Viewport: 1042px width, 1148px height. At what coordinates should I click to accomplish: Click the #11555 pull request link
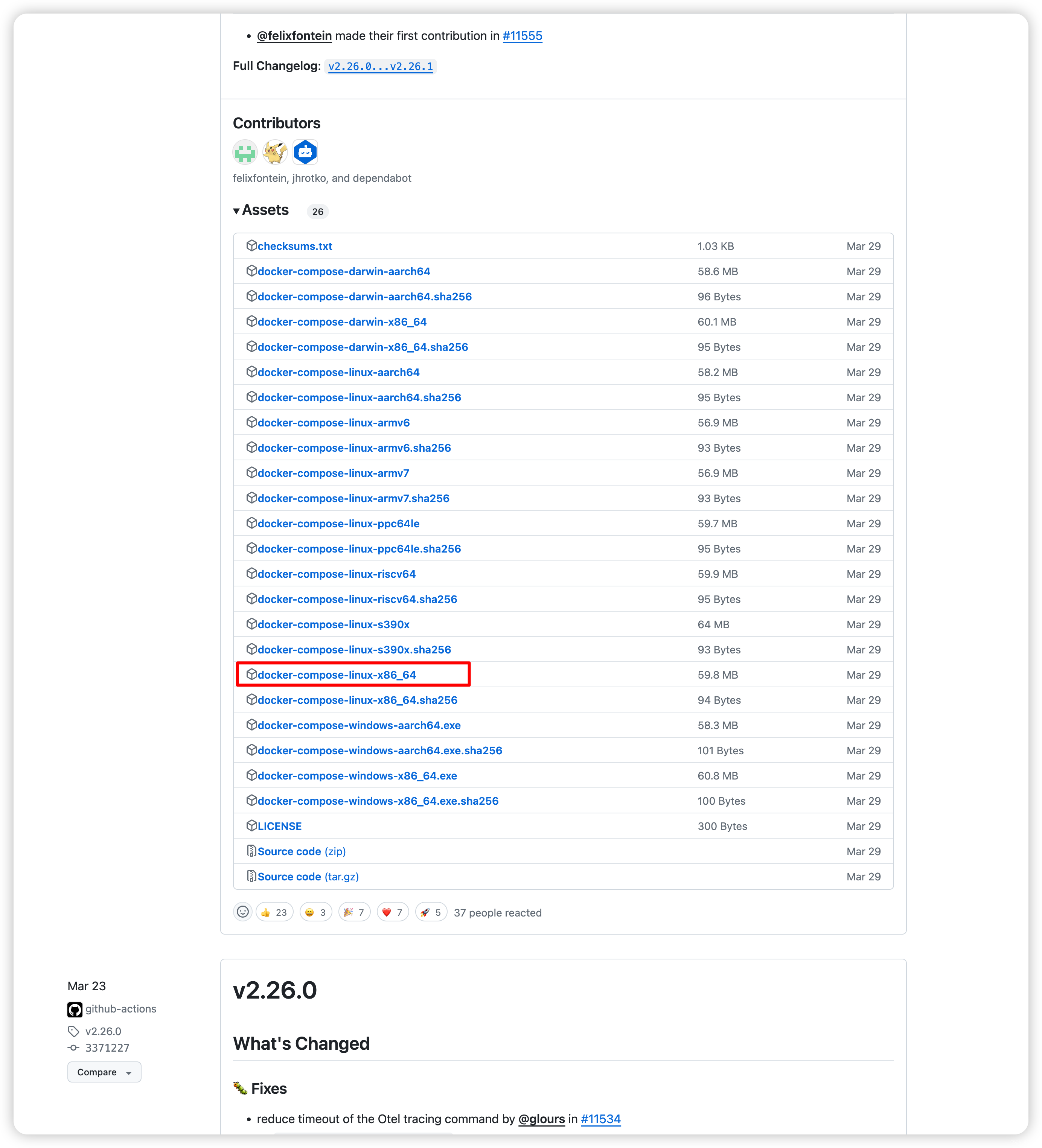(523, 36)
